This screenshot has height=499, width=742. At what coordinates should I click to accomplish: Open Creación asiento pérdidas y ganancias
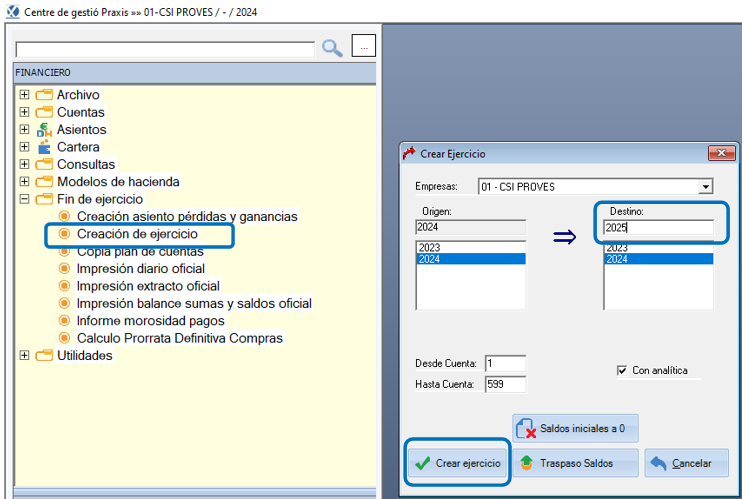pyautogui.click(x=187, y=216)
